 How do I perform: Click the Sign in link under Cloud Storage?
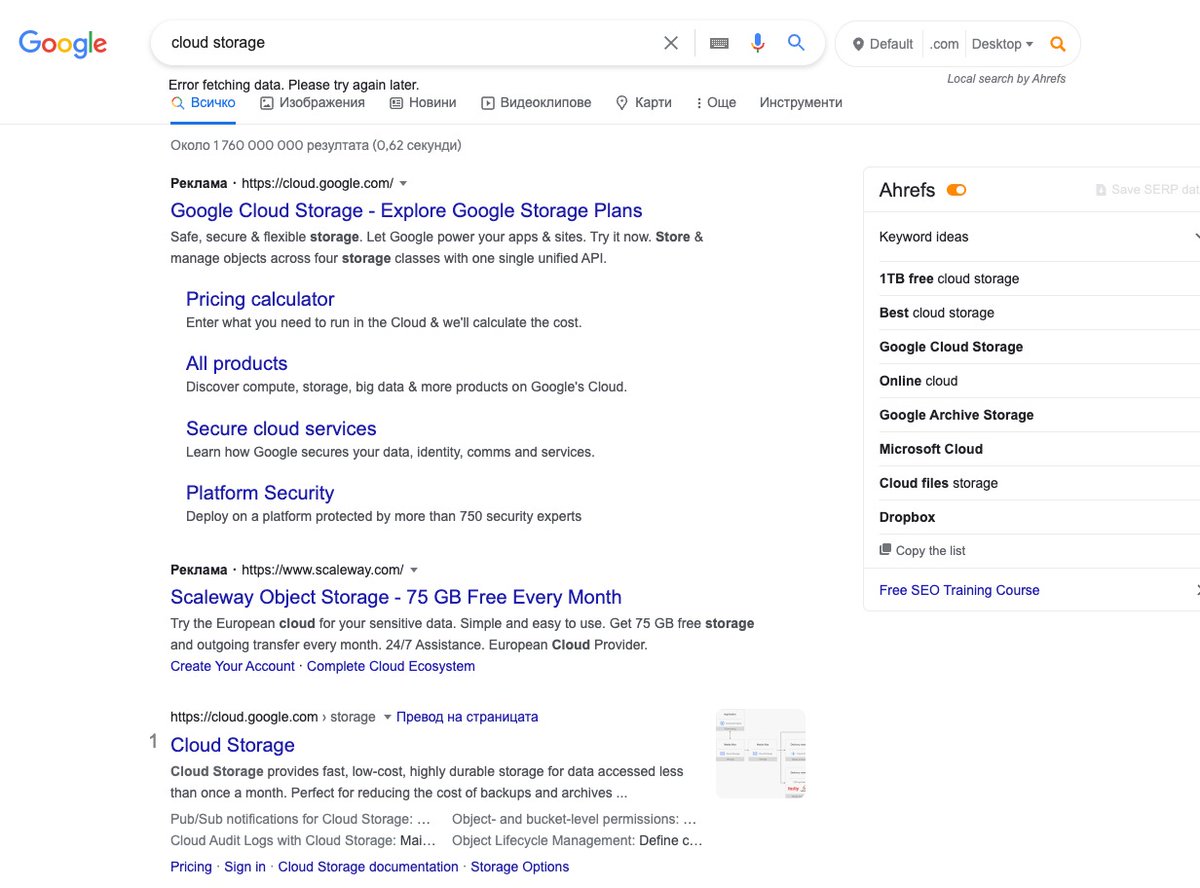(x=245, y=867)
